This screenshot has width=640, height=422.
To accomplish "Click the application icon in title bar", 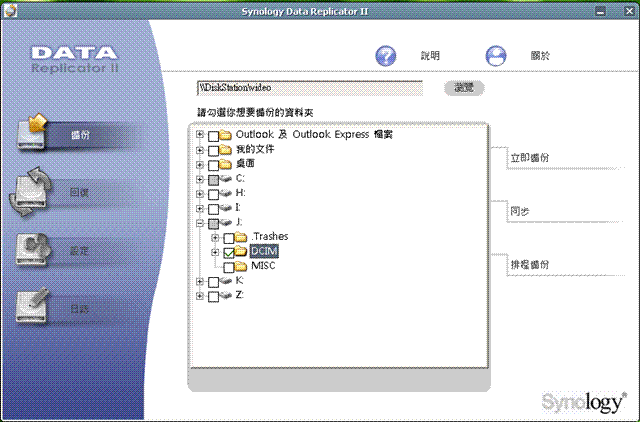I will click(x=10, y=11).
